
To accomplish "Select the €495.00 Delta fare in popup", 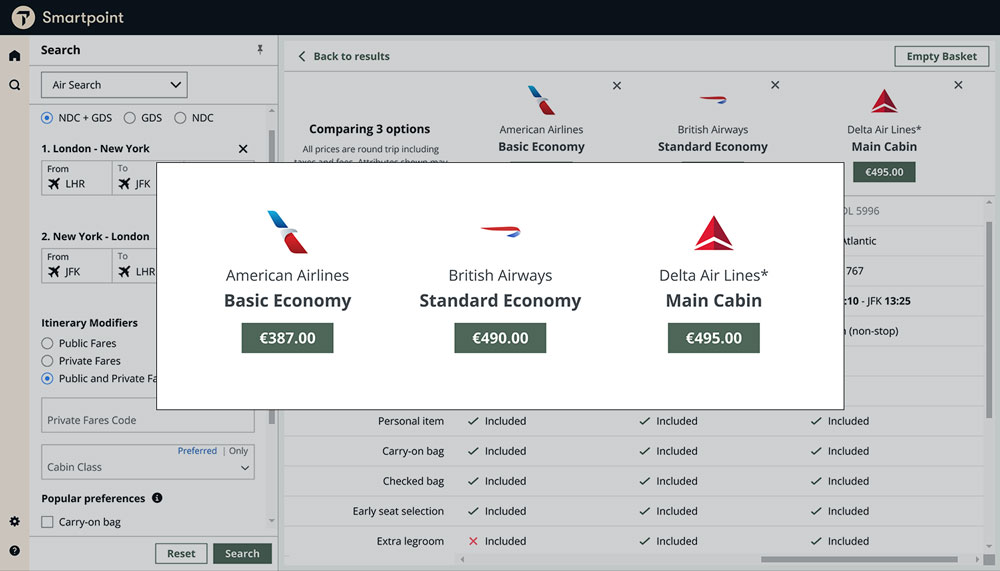I will click(x=714, y=337).
